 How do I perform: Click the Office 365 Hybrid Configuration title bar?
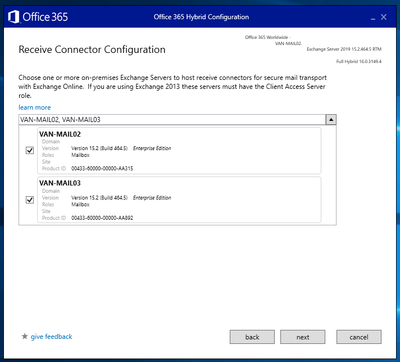point(201,17)
